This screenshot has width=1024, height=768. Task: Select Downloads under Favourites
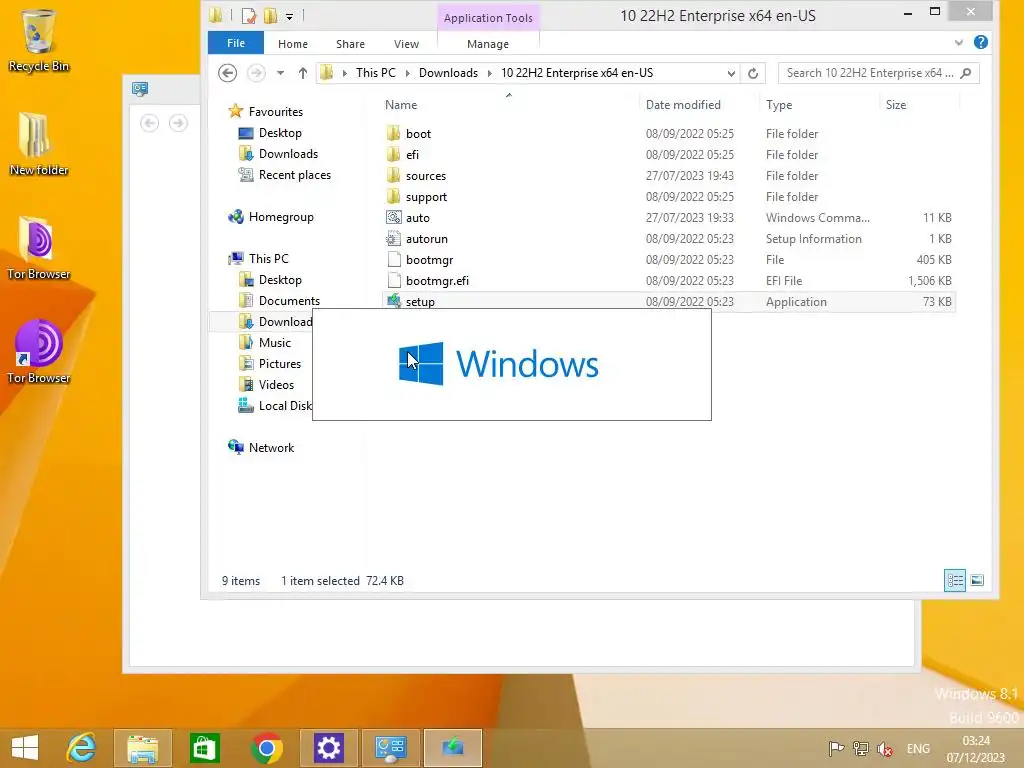click(x=288, y=153)
